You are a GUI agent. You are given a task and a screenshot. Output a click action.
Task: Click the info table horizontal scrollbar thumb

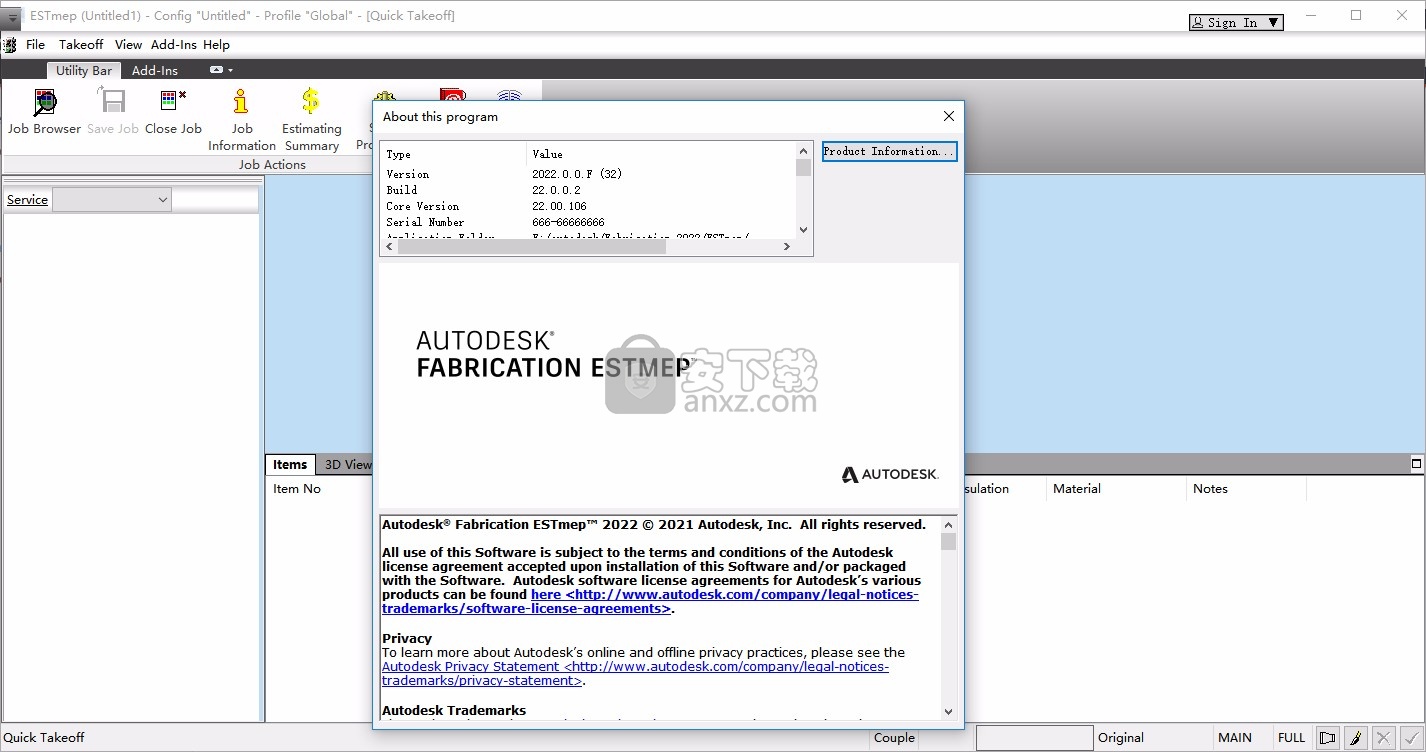pyautogui.click(x=532, y=246)
